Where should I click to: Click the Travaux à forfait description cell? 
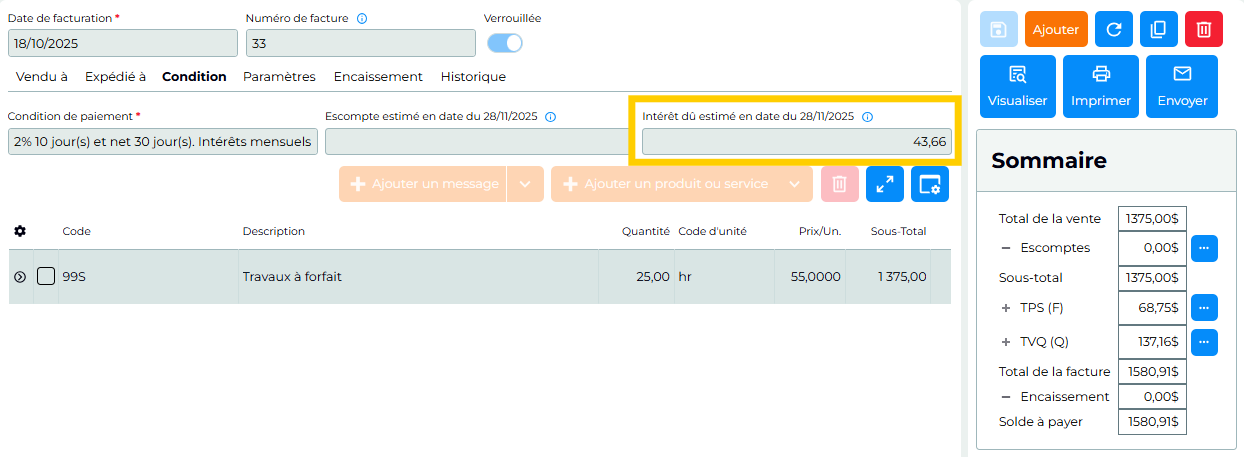pyautogui.click(x=418, y=277)
